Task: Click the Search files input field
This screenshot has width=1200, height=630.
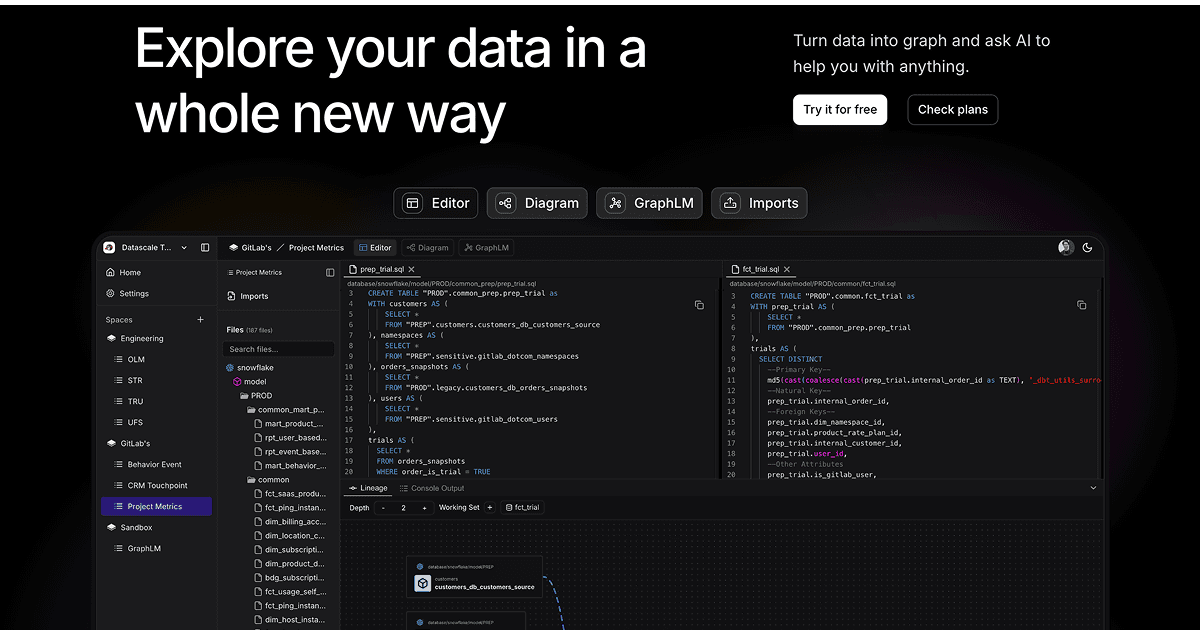Action: point(278,348)
